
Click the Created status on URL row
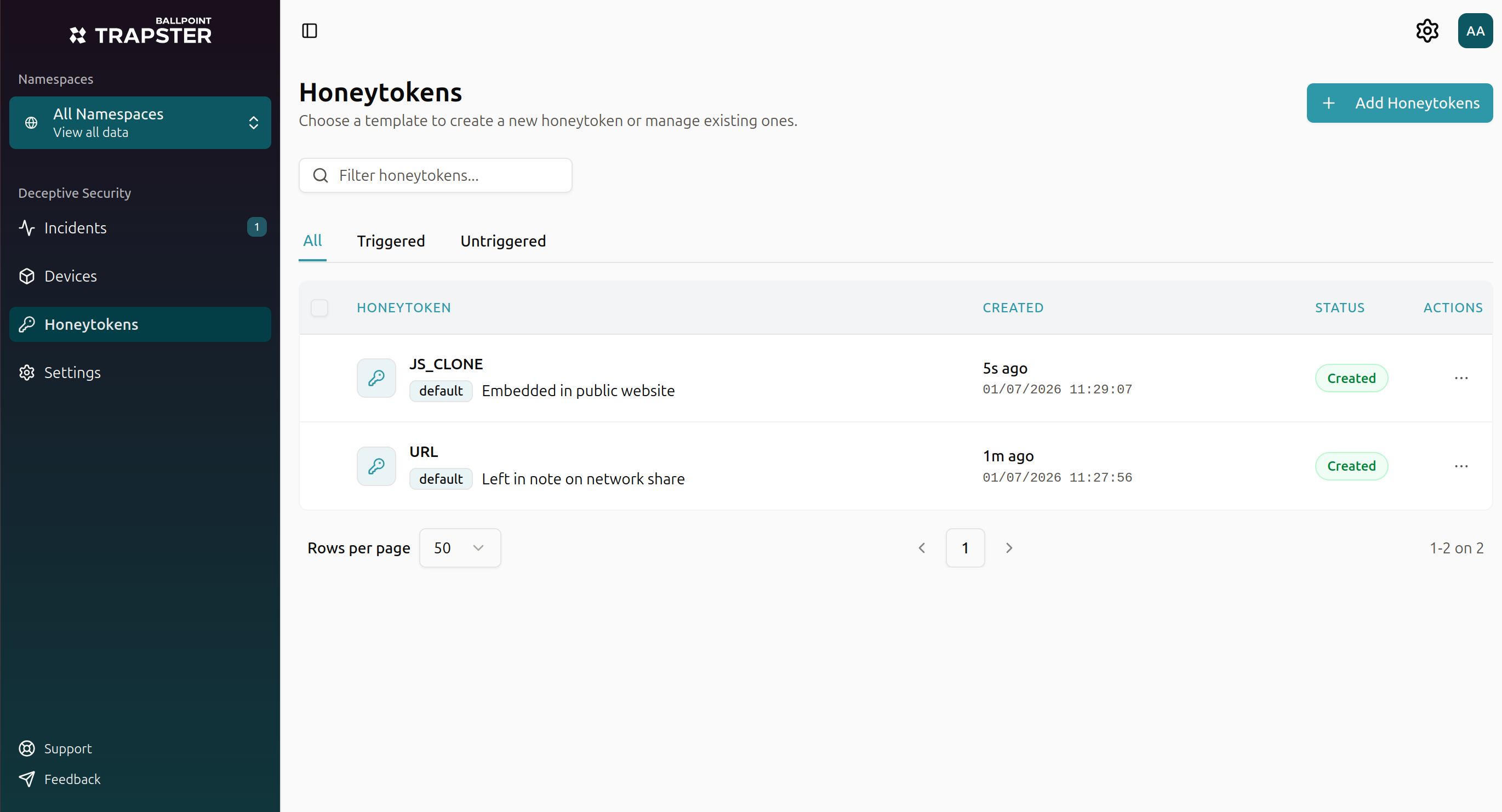click(1351, 466)
